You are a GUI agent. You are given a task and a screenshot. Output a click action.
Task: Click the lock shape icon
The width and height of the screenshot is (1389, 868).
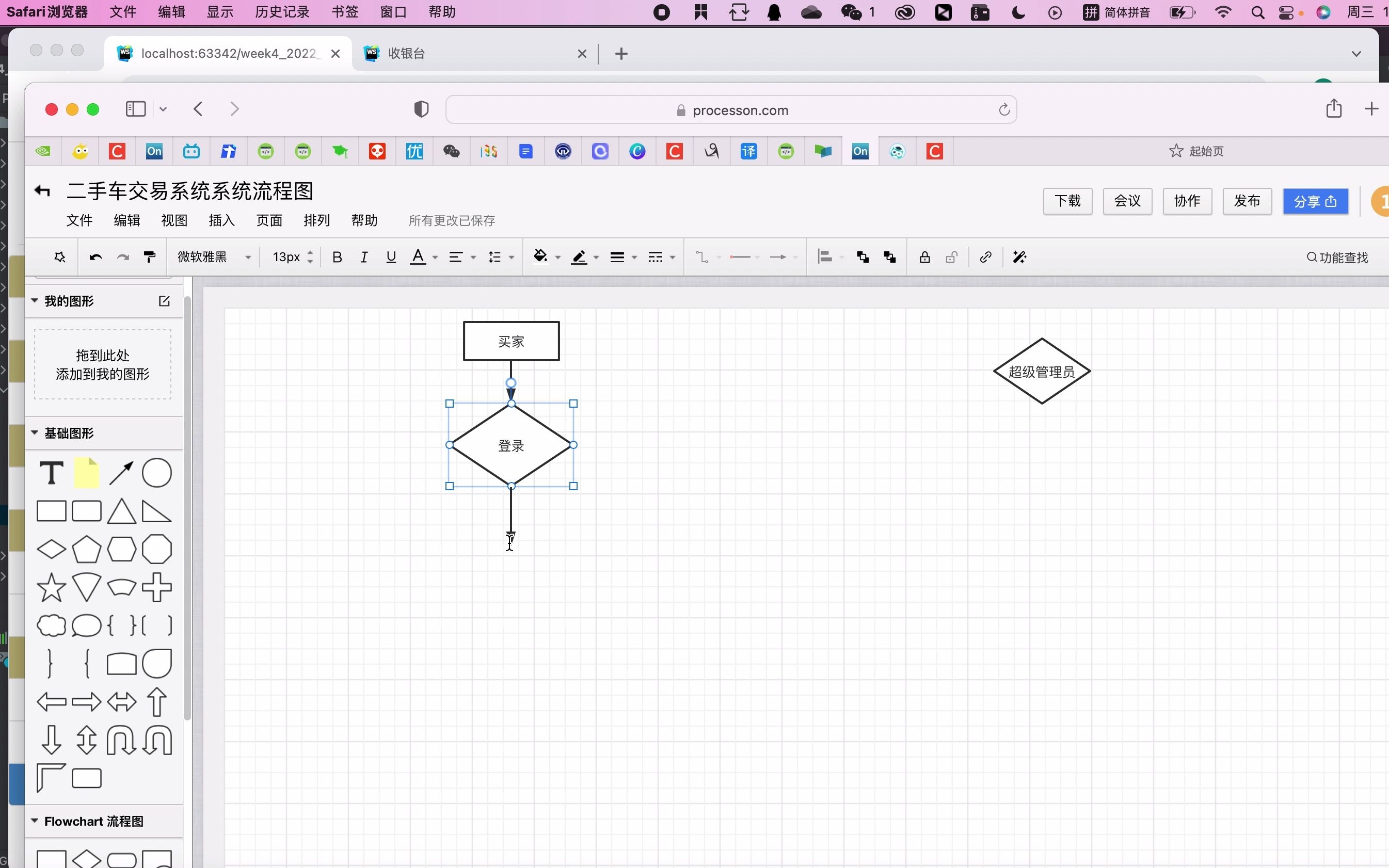click(x=924, y=257)
